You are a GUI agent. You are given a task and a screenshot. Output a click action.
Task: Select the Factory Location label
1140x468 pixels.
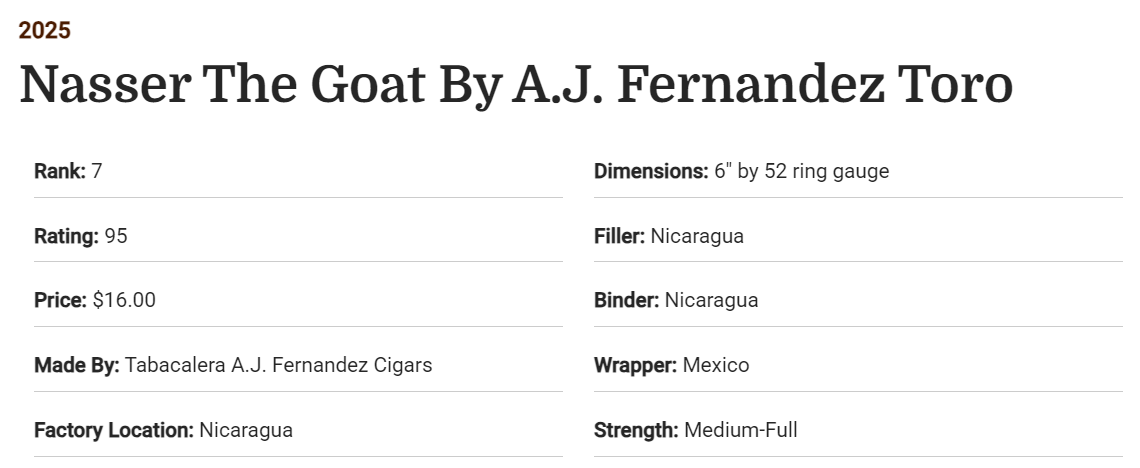113,430
